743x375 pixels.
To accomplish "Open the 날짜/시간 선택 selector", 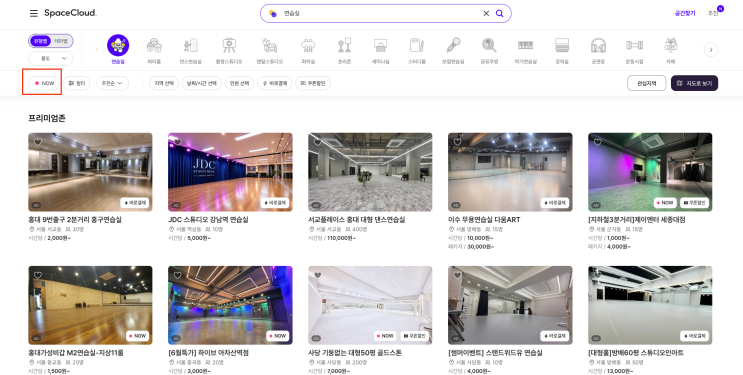I will [202, 83].
